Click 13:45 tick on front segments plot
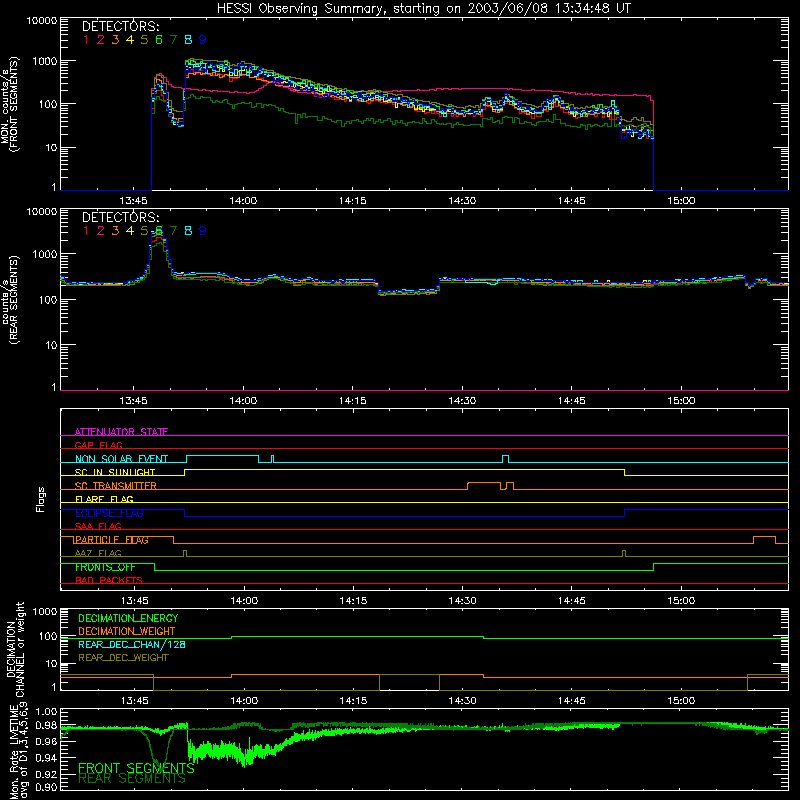The image size is (800, 800). click(x=133, y=201)
